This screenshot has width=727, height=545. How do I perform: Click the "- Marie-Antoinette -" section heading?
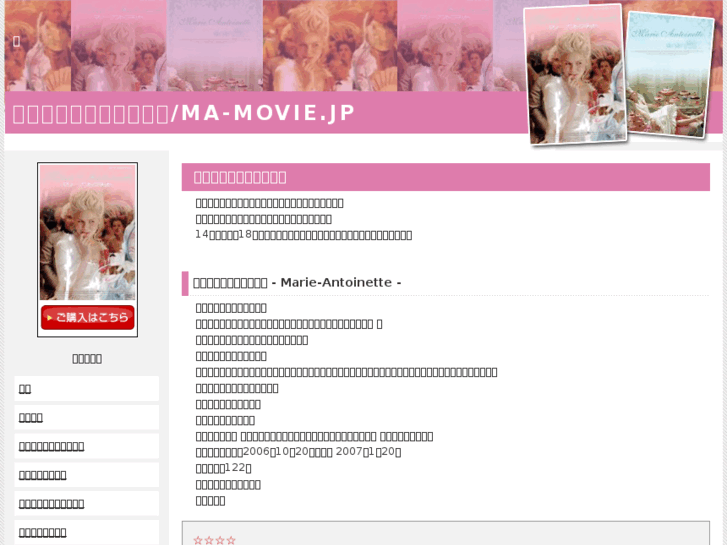point(297,282)
